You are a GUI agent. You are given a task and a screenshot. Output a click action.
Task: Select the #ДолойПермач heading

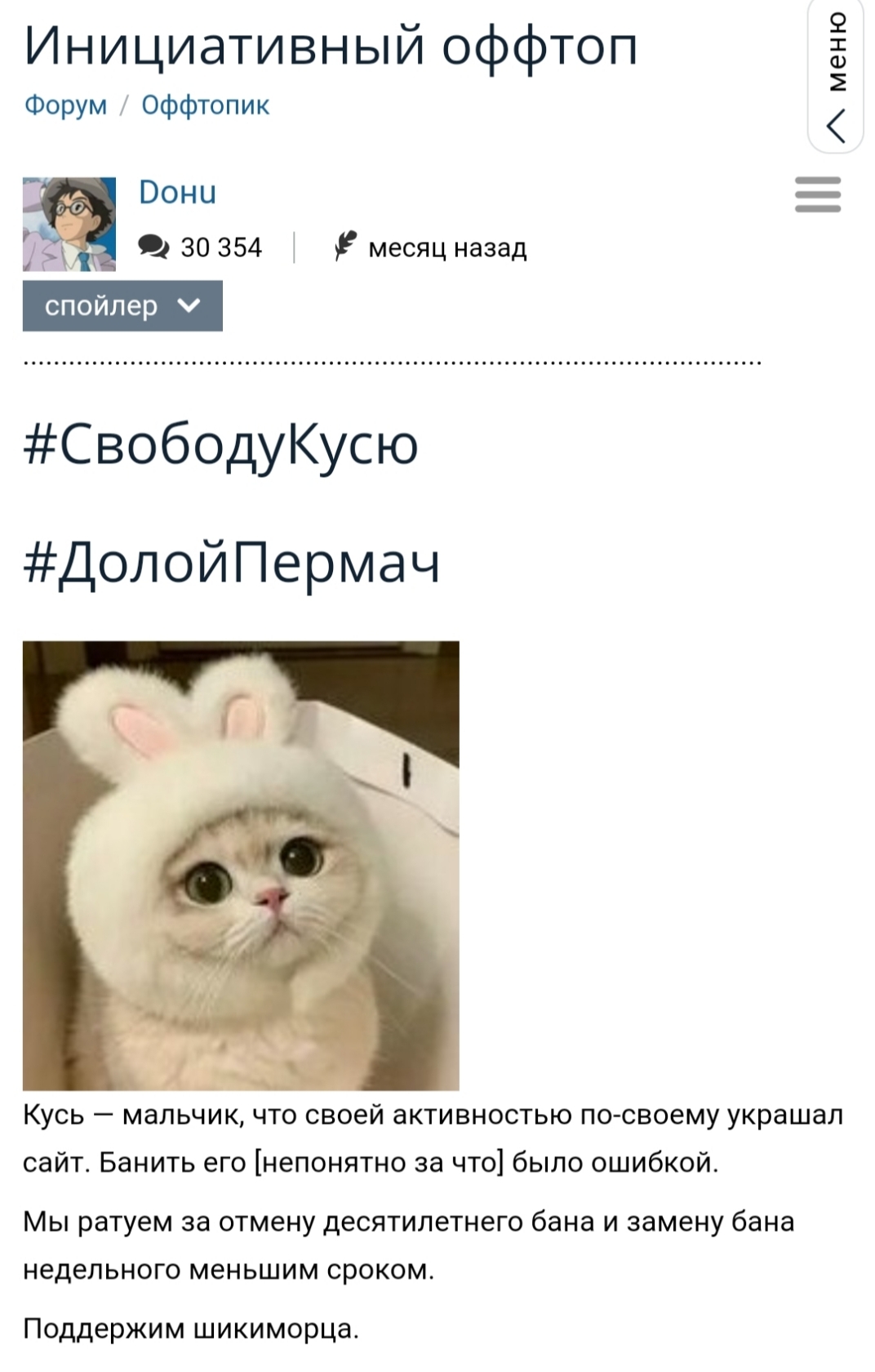[x=232, y=562]
